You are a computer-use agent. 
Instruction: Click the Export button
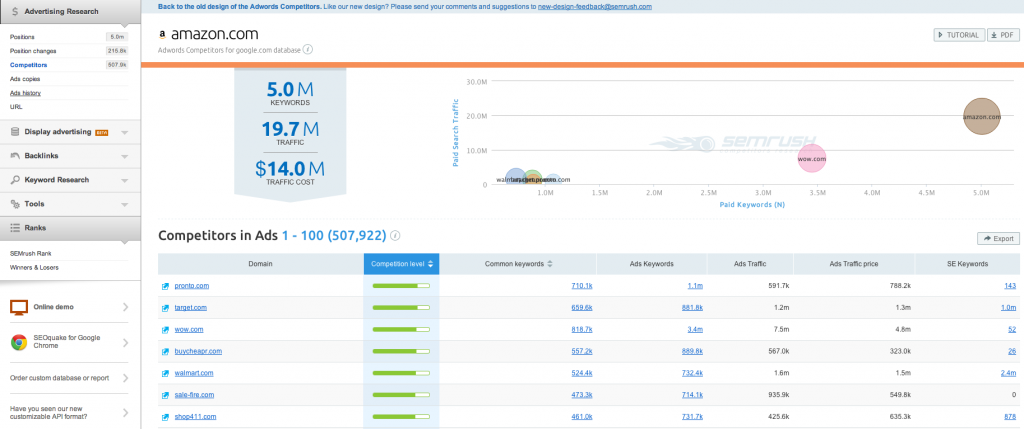[999, 238]
